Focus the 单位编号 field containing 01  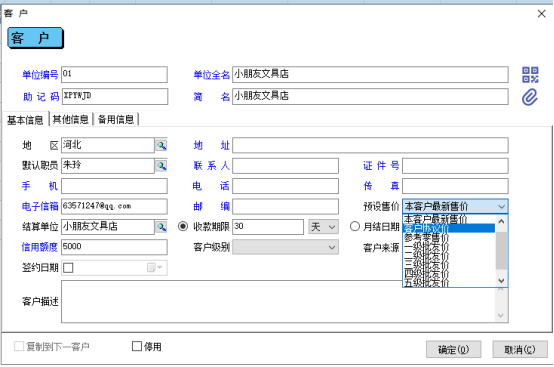tap(114, 75)
